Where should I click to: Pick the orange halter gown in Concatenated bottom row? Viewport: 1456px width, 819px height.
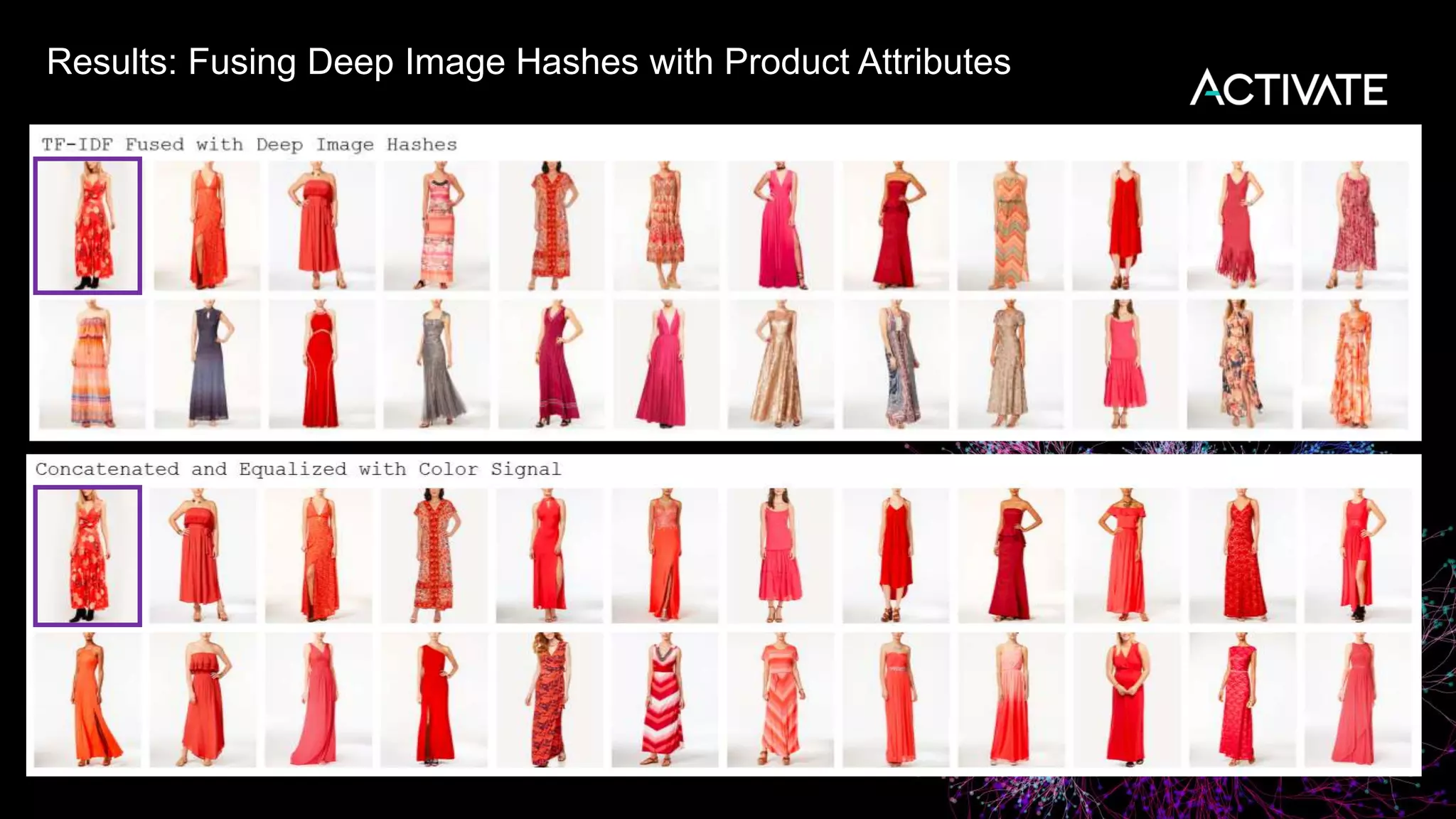pos(87,700)
